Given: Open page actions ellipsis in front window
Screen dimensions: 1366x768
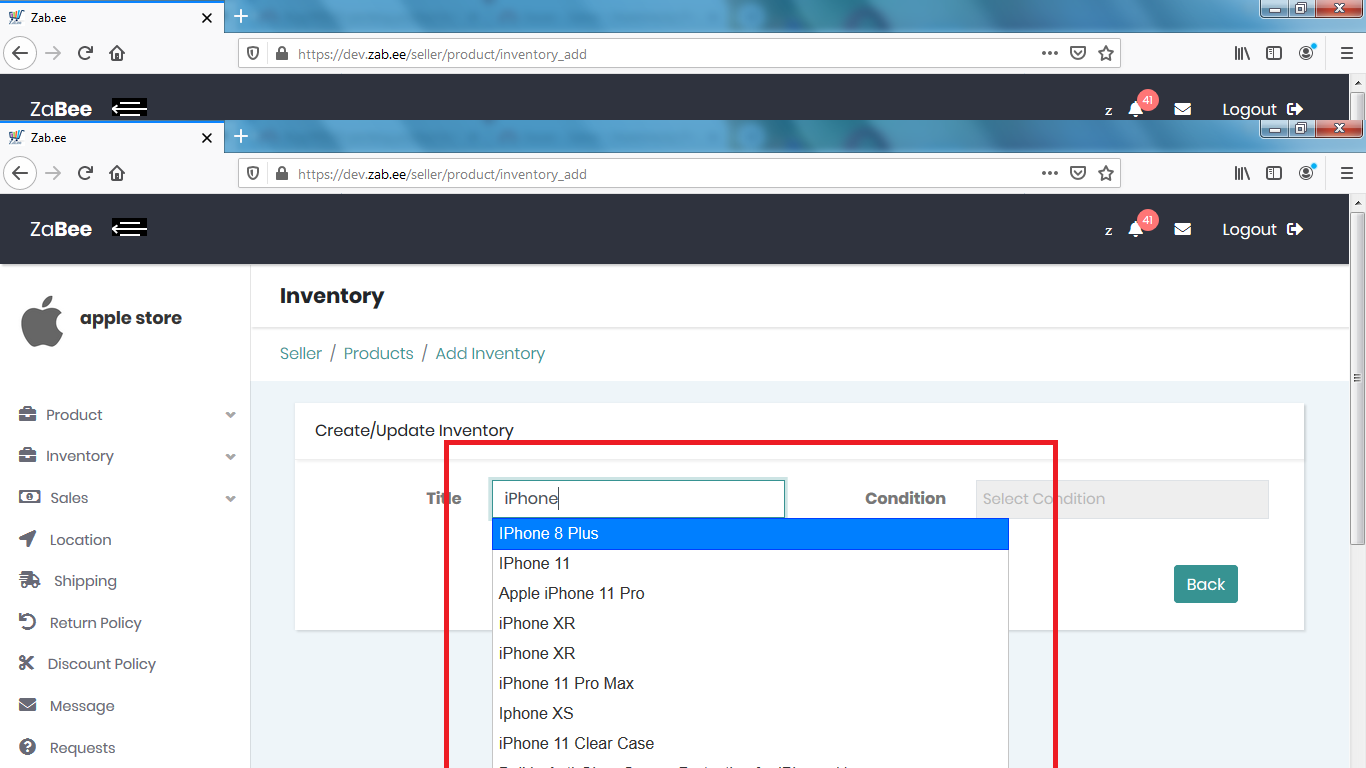Looking at the screenshot, I should (x=1049, y=173).
